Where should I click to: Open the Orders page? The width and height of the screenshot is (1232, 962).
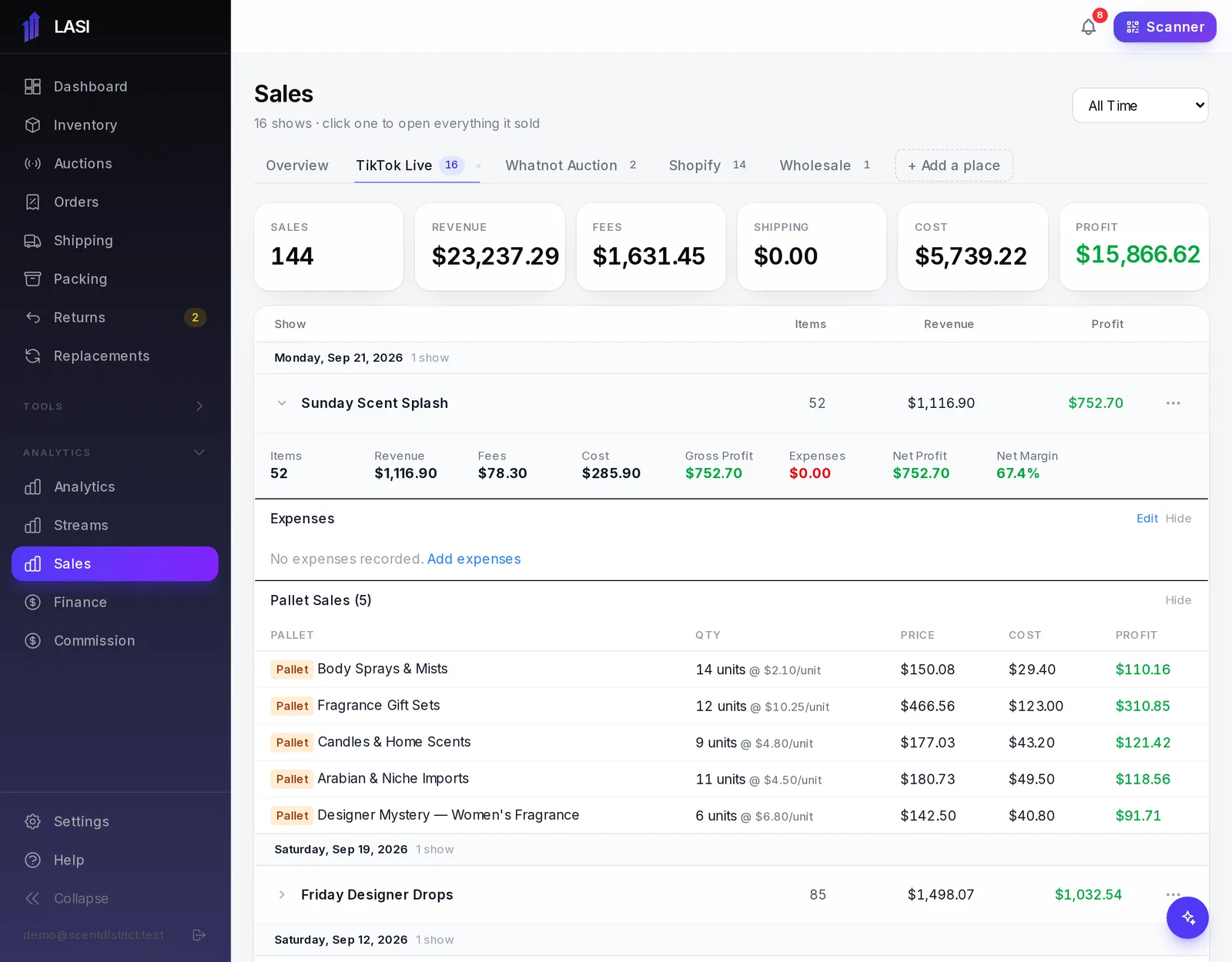point(115,202)
